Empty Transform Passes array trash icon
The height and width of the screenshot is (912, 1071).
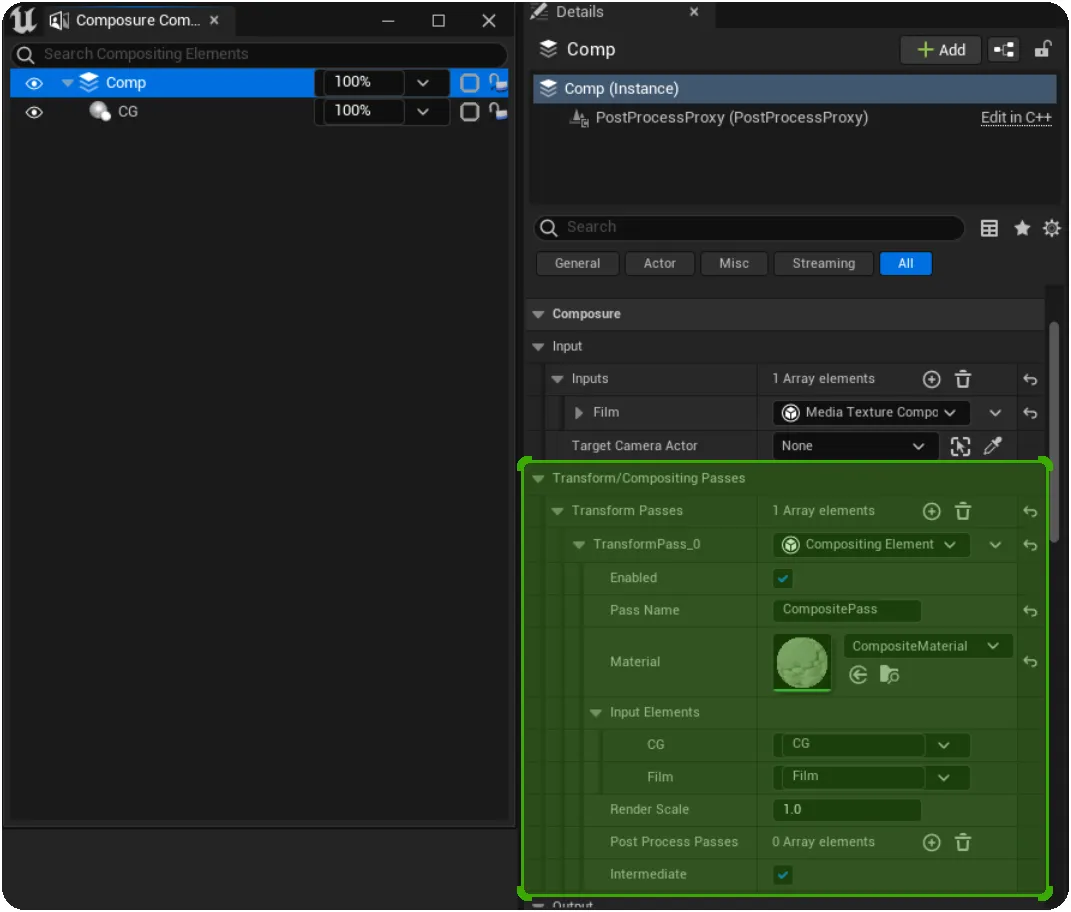[x=962, y=512]
